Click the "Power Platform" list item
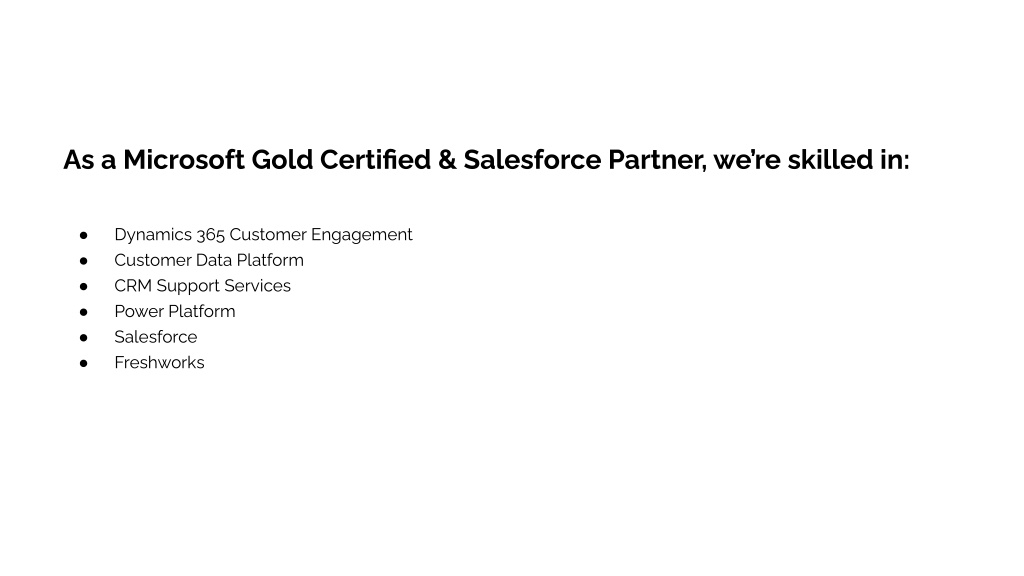Image resolution: width=1024 pixels, height=576 pixels. 175,312
